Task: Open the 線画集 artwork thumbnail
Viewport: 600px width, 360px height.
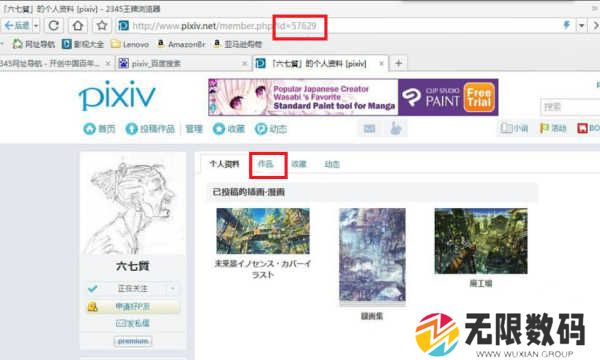Action: pyautogui.click(x=372, y=255)
